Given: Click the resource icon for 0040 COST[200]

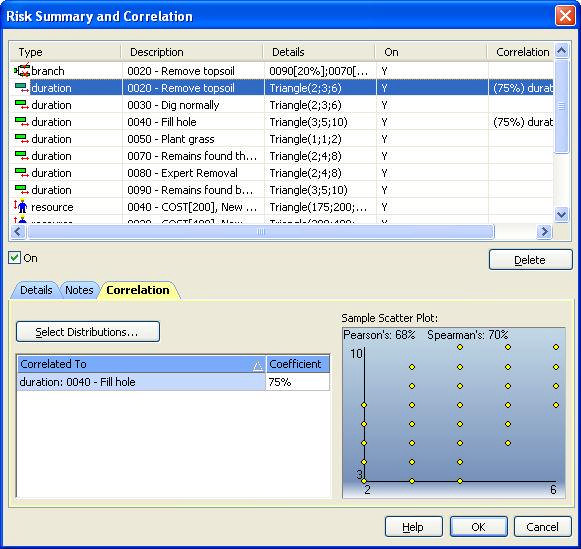Looking at the screenshot, I should pos(21,206).
